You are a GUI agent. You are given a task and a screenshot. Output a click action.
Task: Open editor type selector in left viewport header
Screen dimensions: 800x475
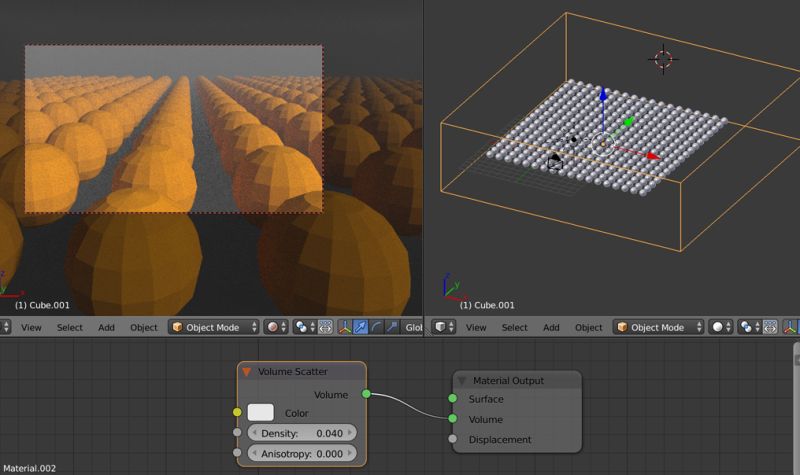tap(5, 327)
